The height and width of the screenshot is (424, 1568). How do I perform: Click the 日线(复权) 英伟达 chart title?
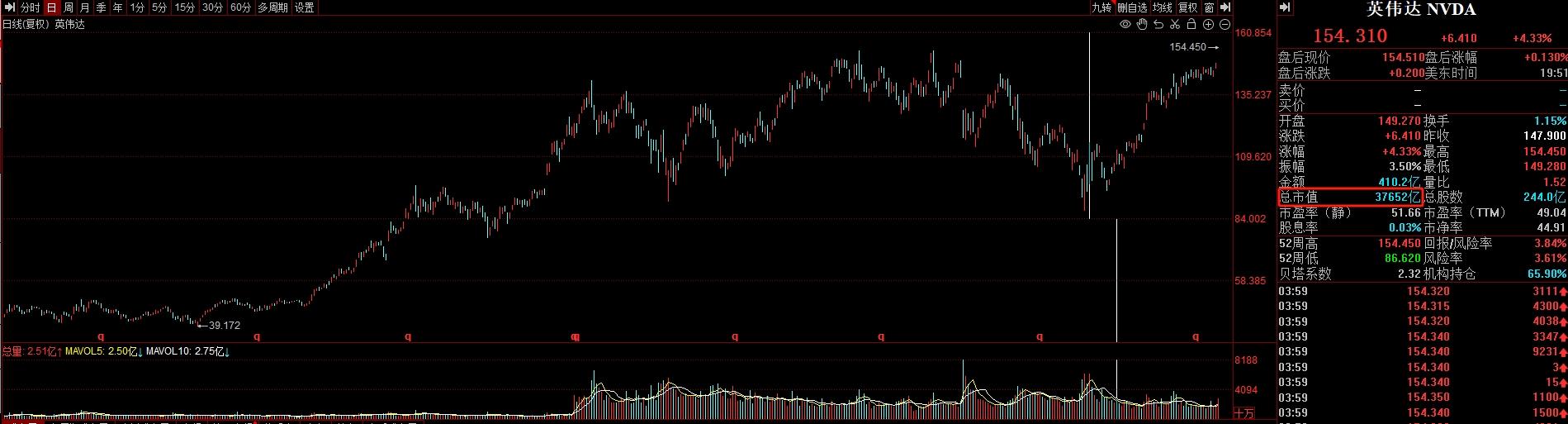pyautogui.click(x=44, y=25)
